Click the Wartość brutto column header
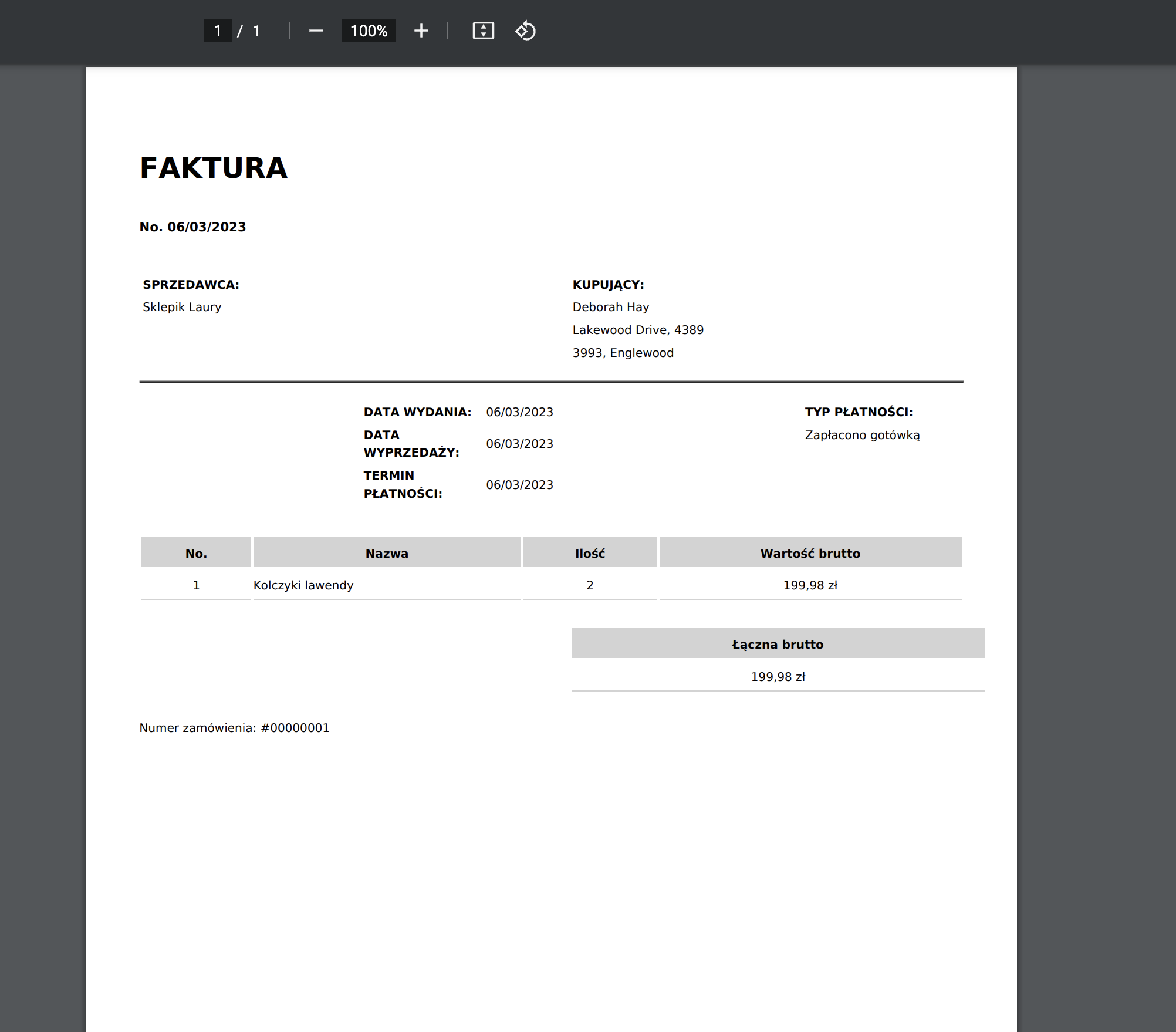The width and height of the screenshot is (1176, 1032). pyautogui.click(x=810, y=553)
